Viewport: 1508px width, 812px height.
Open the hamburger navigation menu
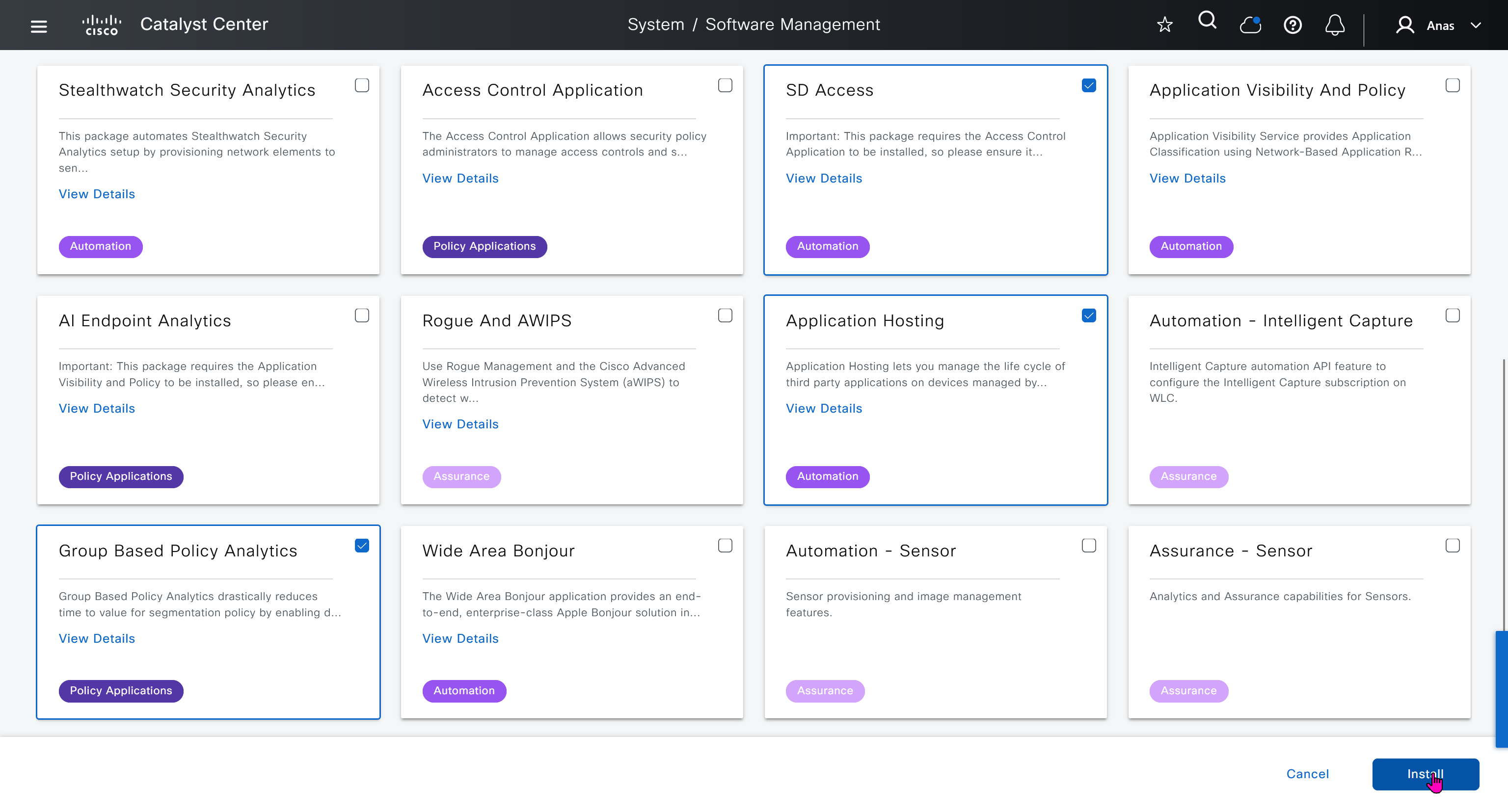point(39,26)
